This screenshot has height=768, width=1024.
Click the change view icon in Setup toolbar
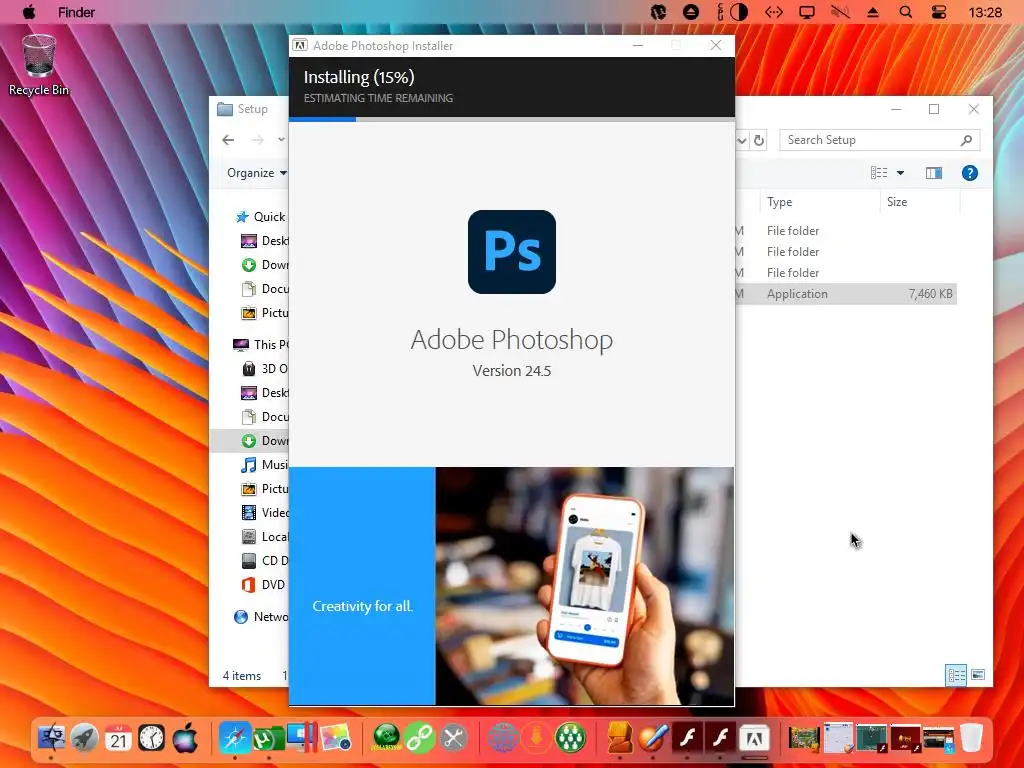click(879, 172)
